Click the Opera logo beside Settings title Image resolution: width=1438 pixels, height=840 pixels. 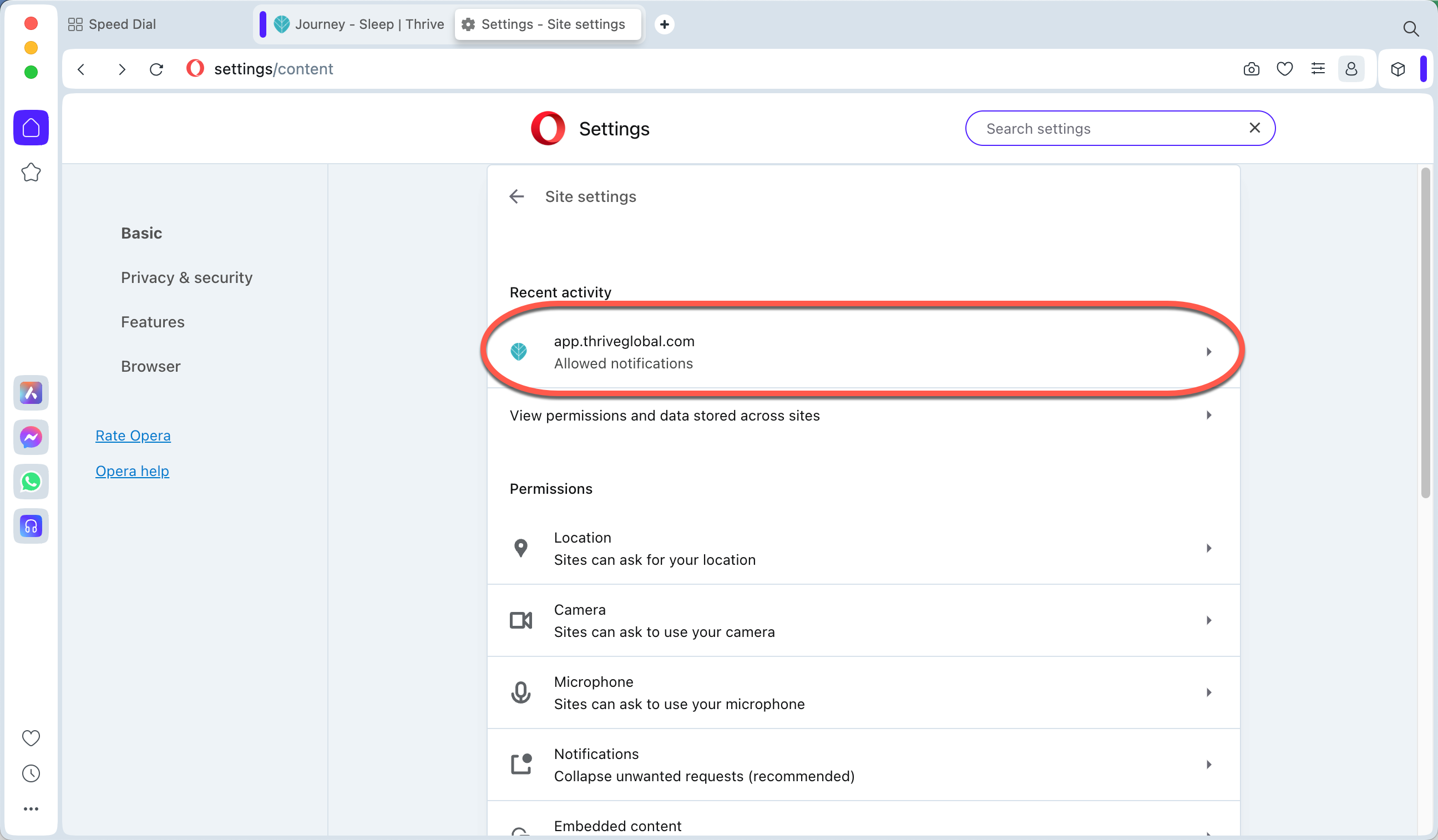548,128
